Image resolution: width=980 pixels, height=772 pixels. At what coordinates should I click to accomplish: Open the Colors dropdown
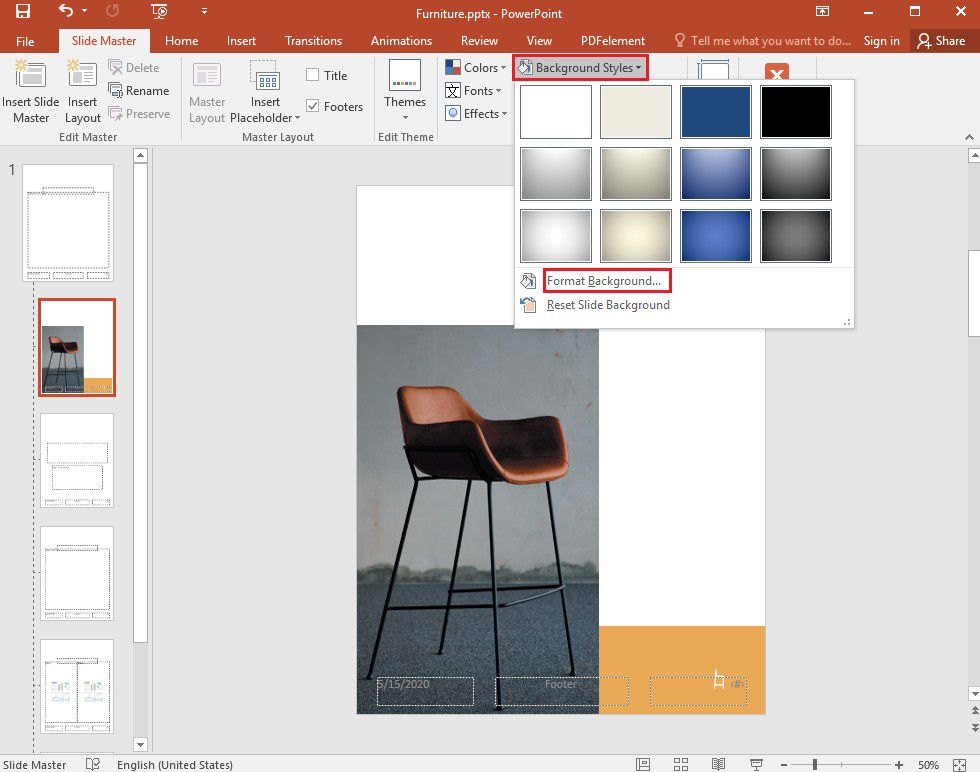click(475, 67)
